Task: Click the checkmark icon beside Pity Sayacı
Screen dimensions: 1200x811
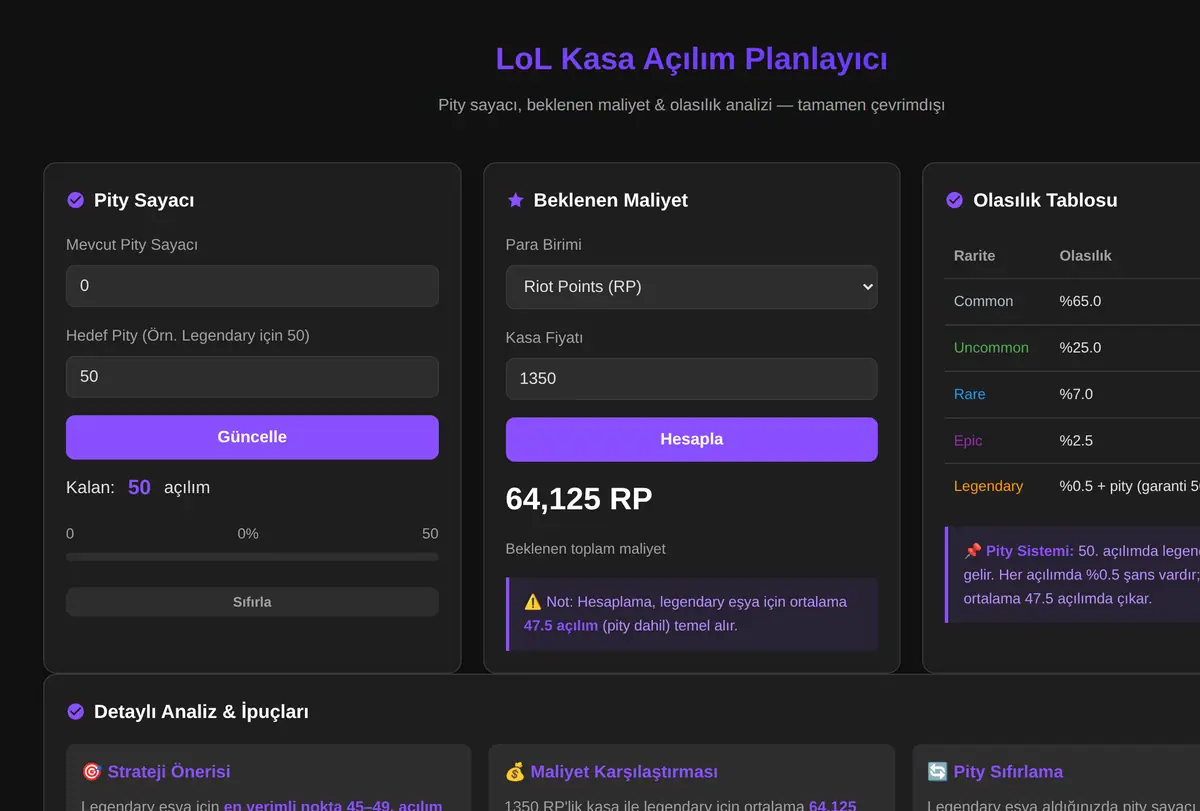Action: coord(75,200)
